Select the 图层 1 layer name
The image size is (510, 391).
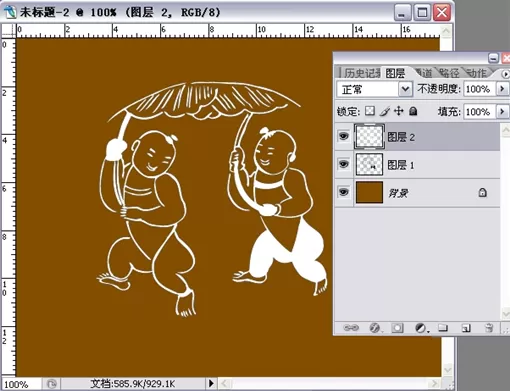(400, 165)
